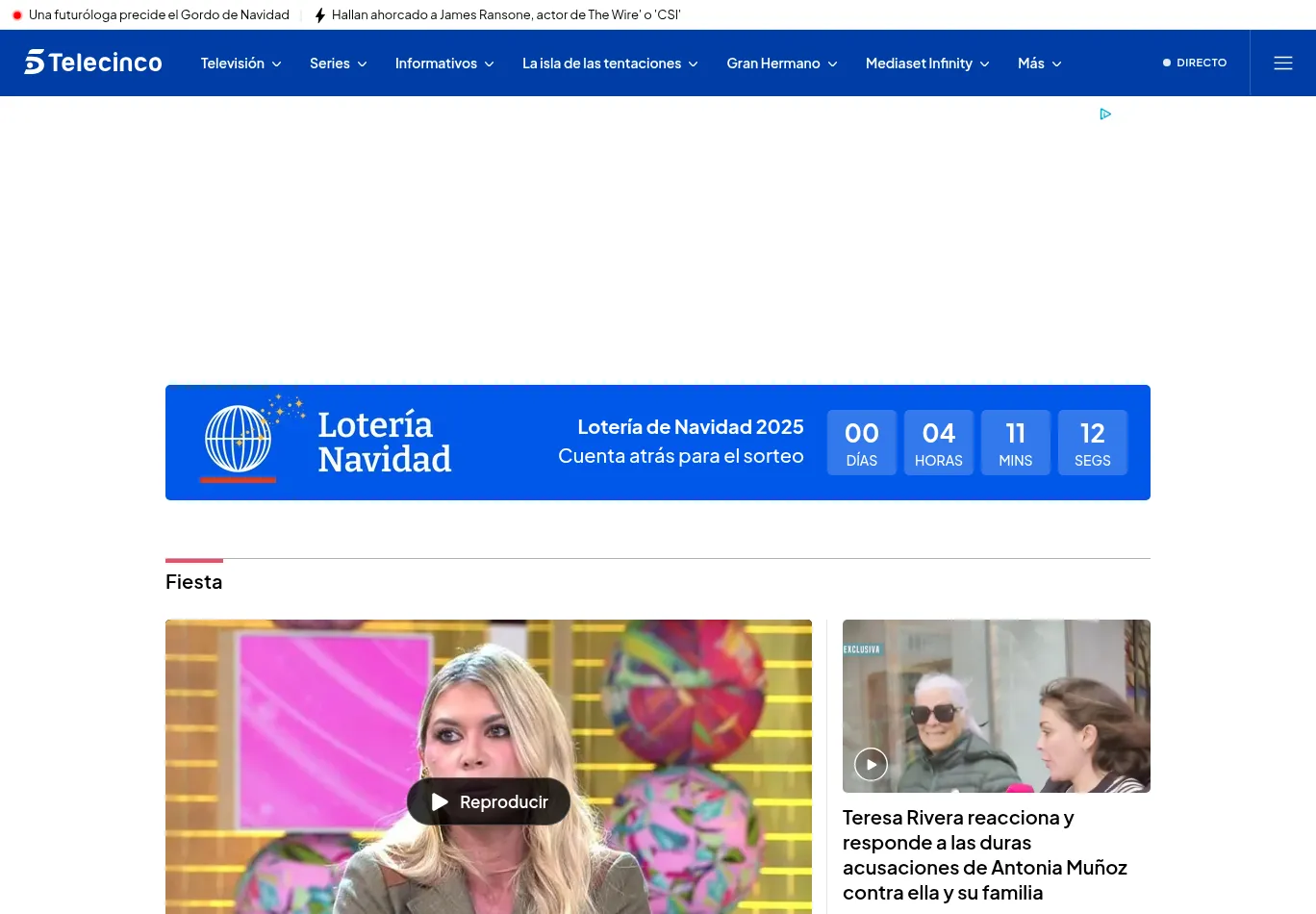The image size is (1316, 914).
Task: Open the hamburger menu icon
Action: 1282,63
